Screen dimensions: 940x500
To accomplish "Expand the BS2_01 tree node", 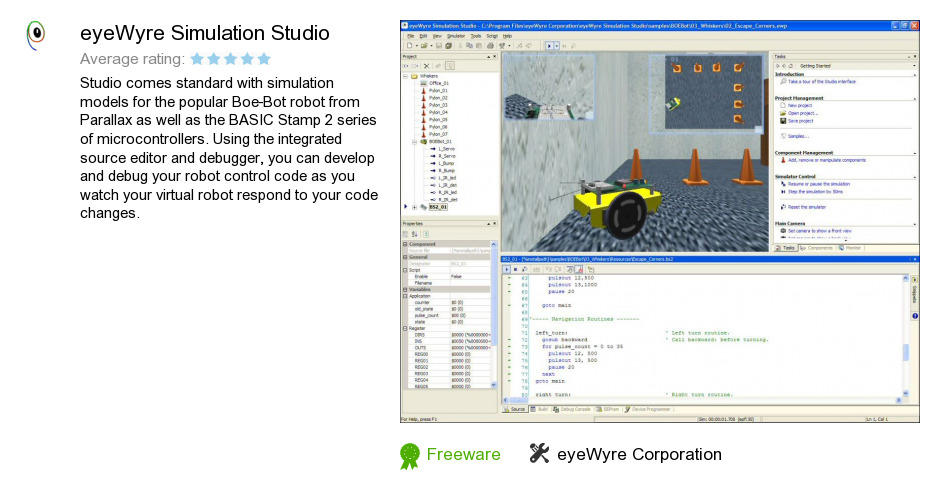I will coord(414,207).
